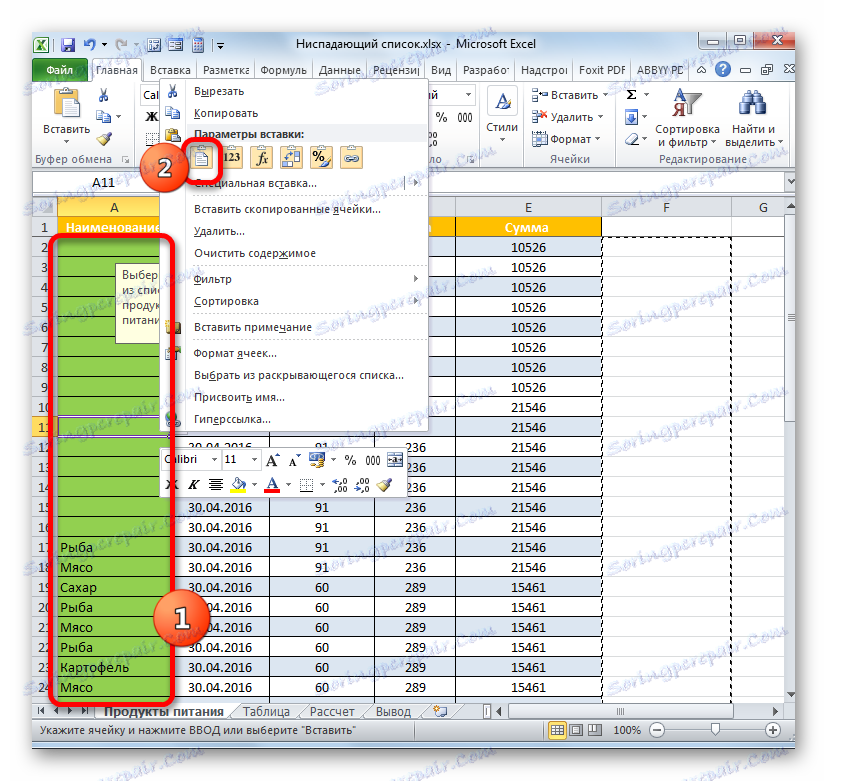The width and height of the screenshot is (842, 781).
Task: Toggle Comma Style 000 on mini toolbar
Action: pos(373,460)
